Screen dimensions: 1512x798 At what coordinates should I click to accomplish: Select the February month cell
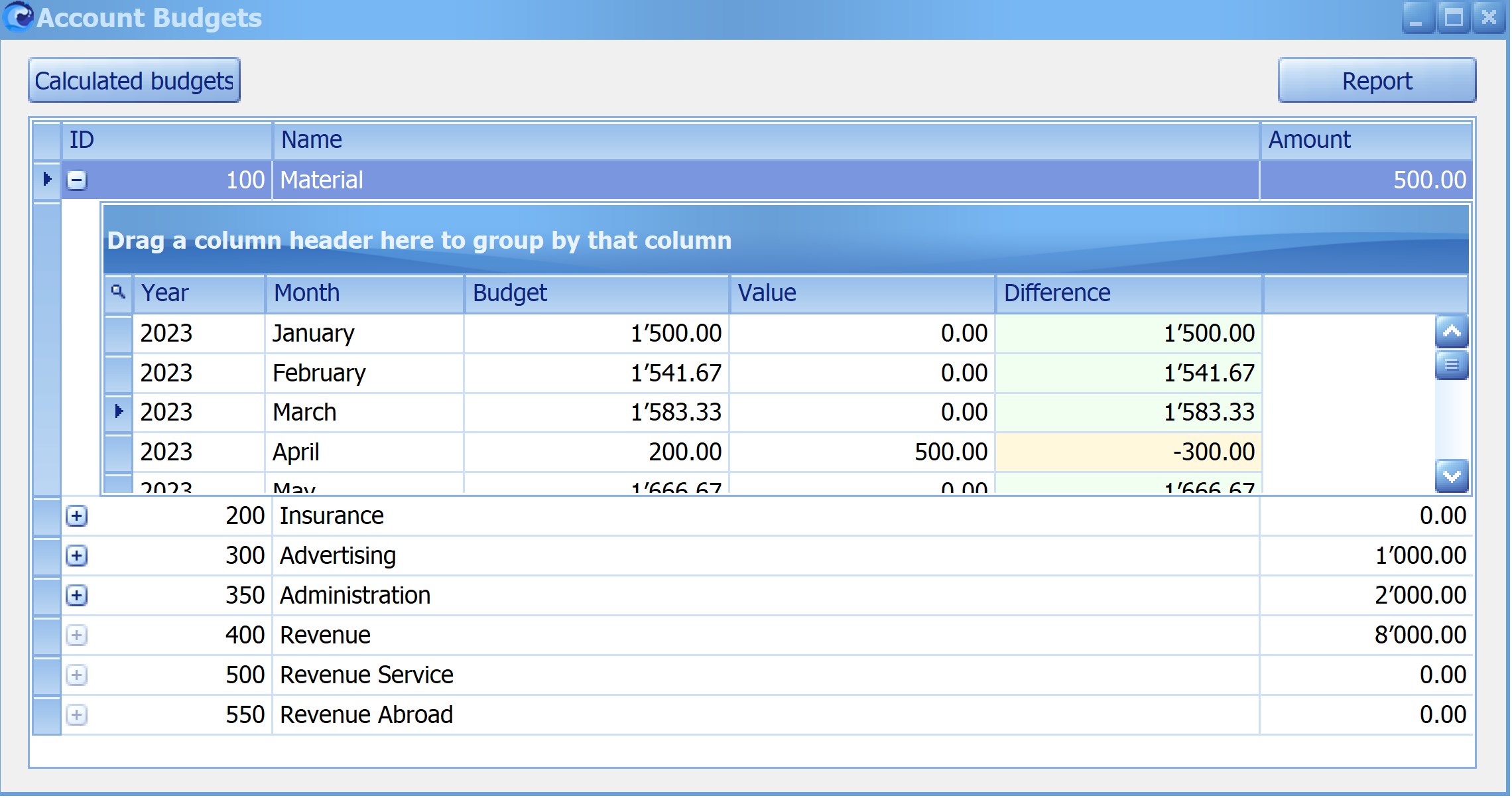click(365, 373)
